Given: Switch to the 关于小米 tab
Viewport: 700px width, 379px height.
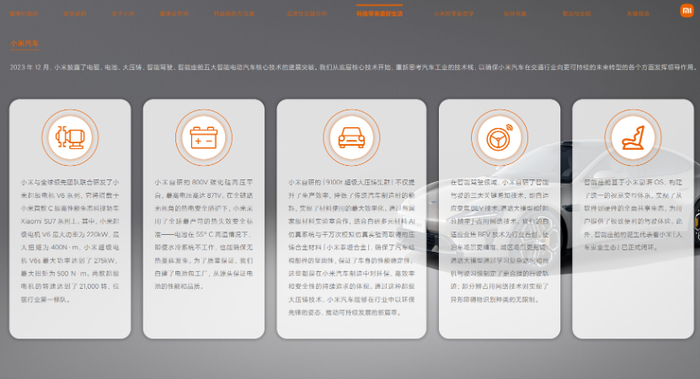Looking at the screenshot, I should tap(123, 14).
